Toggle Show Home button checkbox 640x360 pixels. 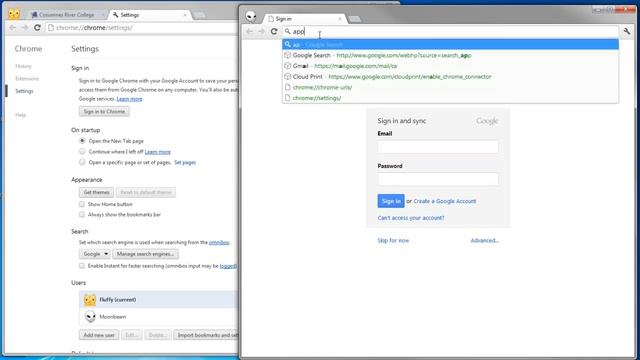pos(82,204)
